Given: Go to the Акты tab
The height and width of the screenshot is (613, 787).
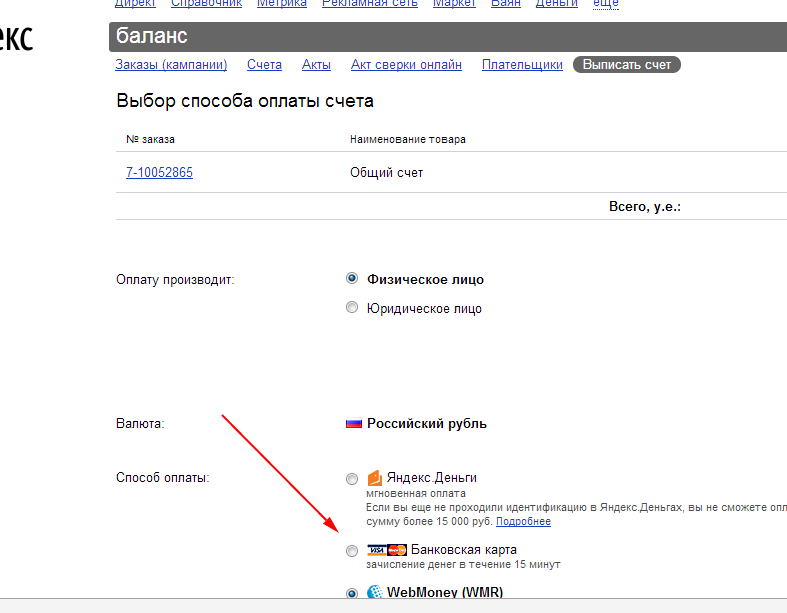Looking at the screenshot, I should tap(316, 65).
